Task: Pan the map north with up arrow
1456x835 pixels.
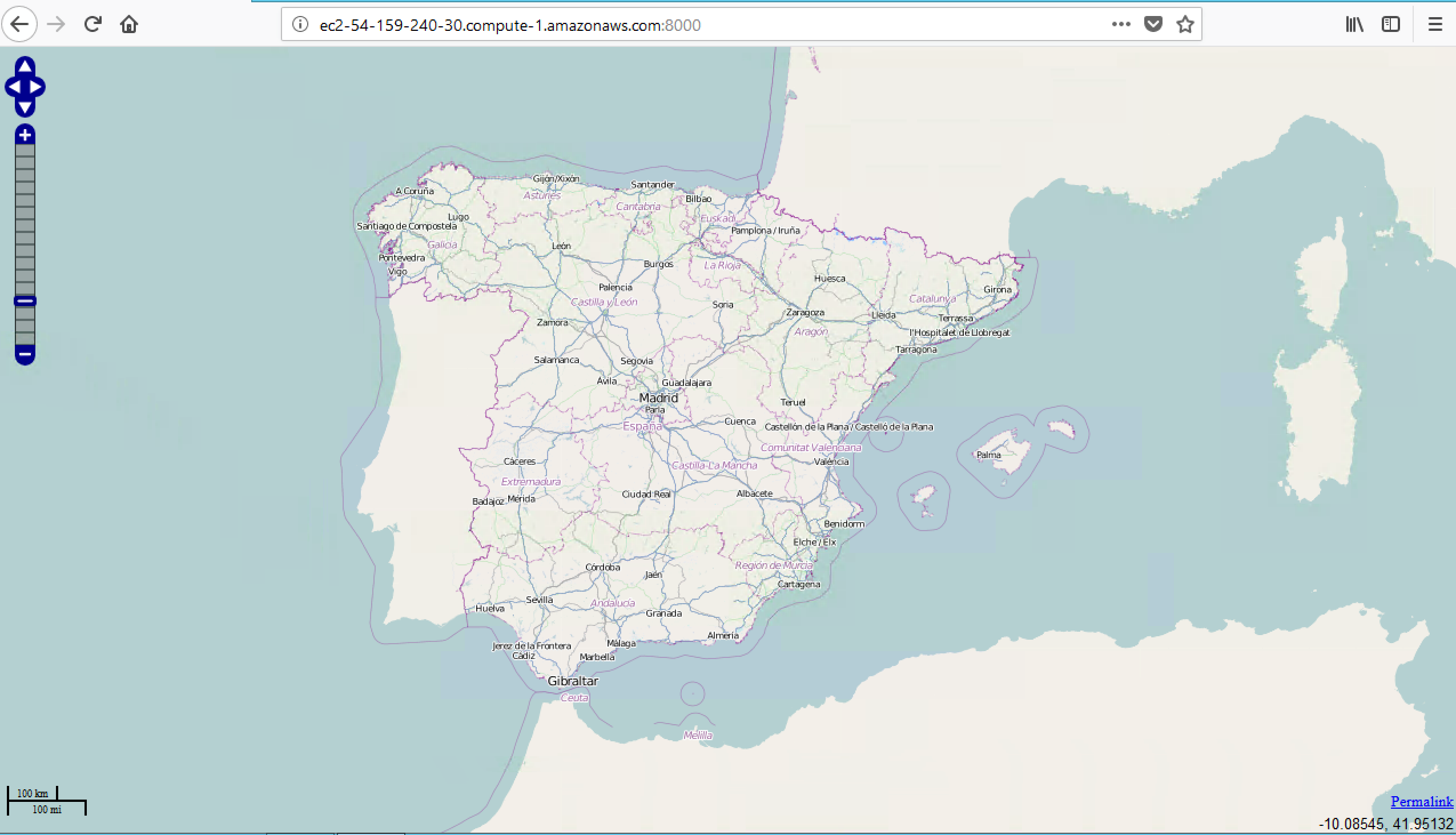Action: (25, 66)
